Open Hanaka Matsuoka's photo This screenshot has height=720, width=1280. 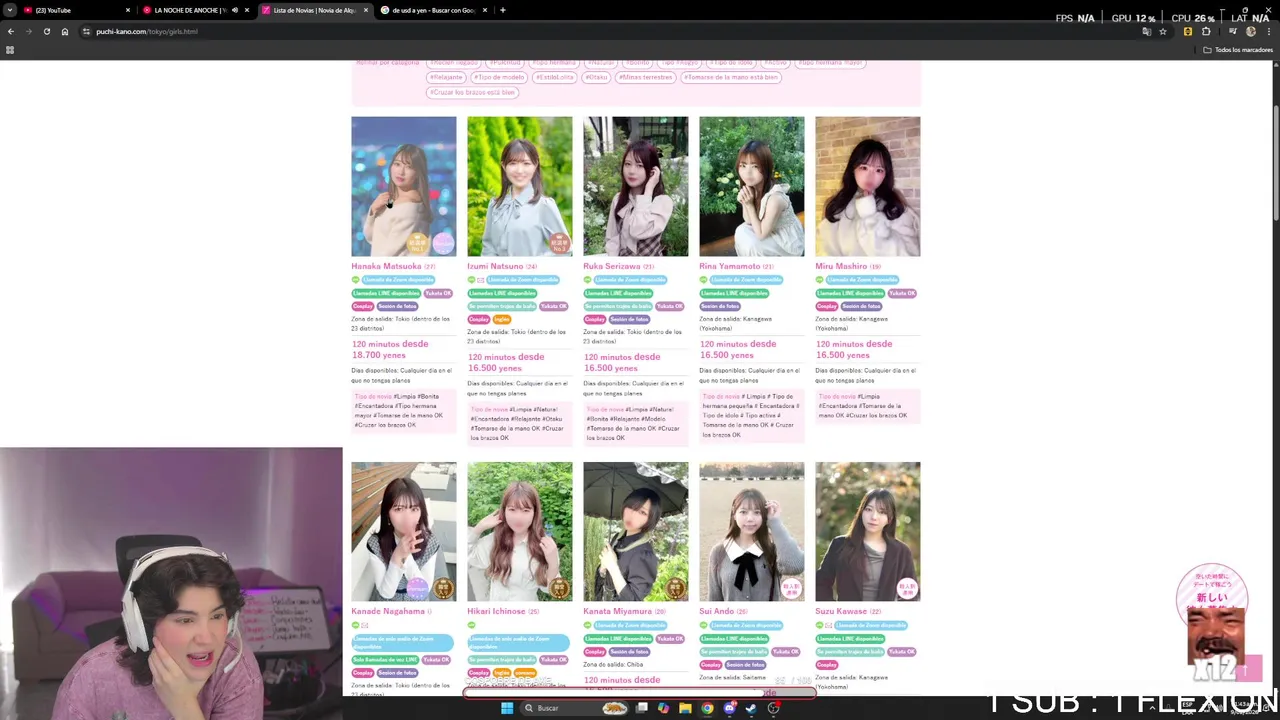[x=403, y=186]
